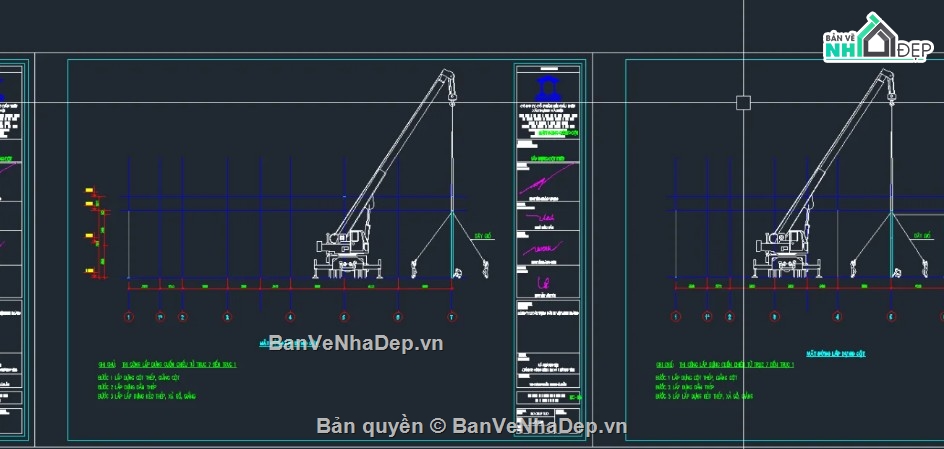Select the cyan steel column at axis 7
The width and height of the screenshot is (944, 449).
(452, 244)
